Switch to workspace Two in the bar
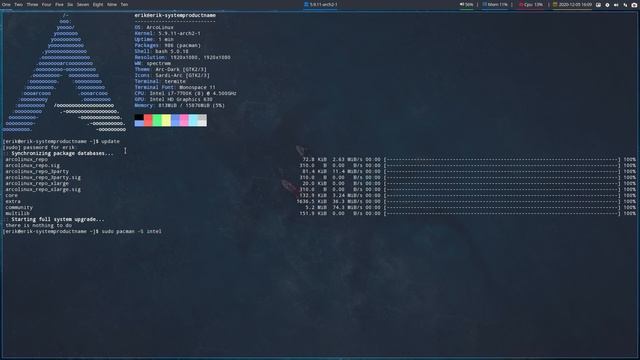The height and width of the screenshot is (360, 640). 18,4
